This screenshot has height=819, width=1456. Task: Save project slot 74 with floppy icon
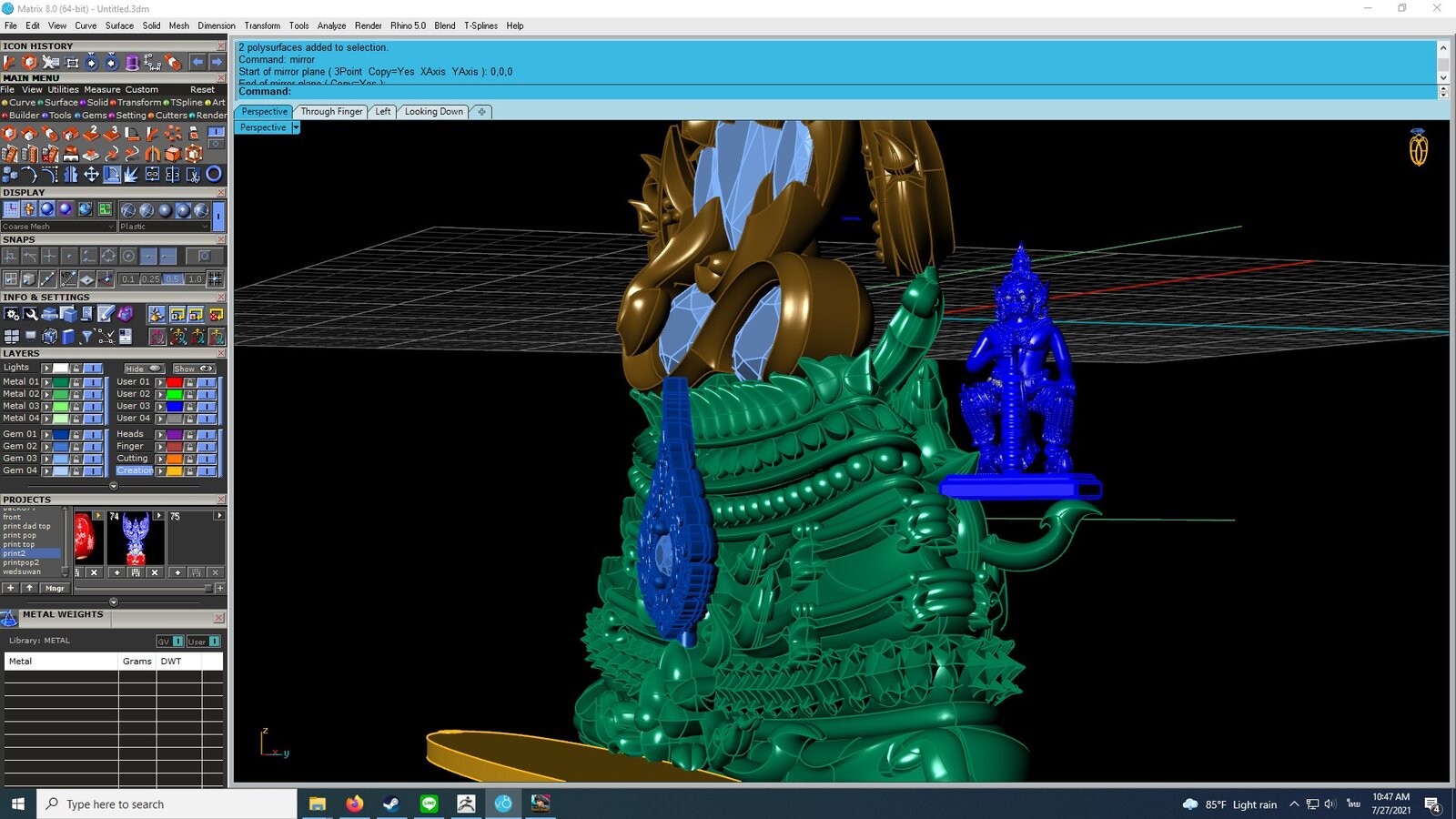tap(136, 572)
